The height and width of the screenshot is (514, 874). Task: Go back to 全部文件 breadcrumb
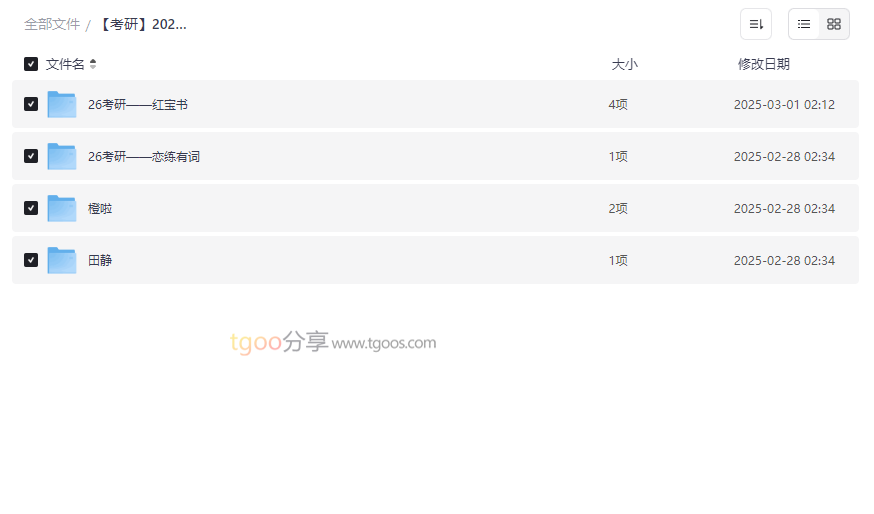coord(52,24)
